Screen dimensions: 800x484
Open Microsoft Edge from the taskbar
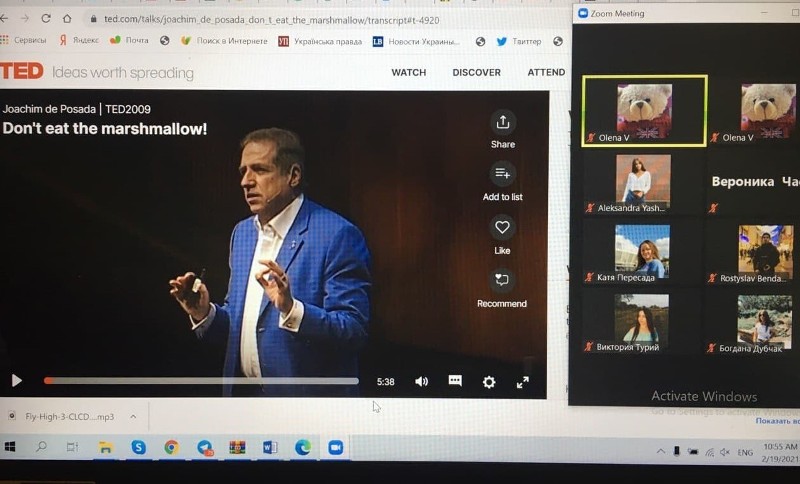[x=303, y=447]
